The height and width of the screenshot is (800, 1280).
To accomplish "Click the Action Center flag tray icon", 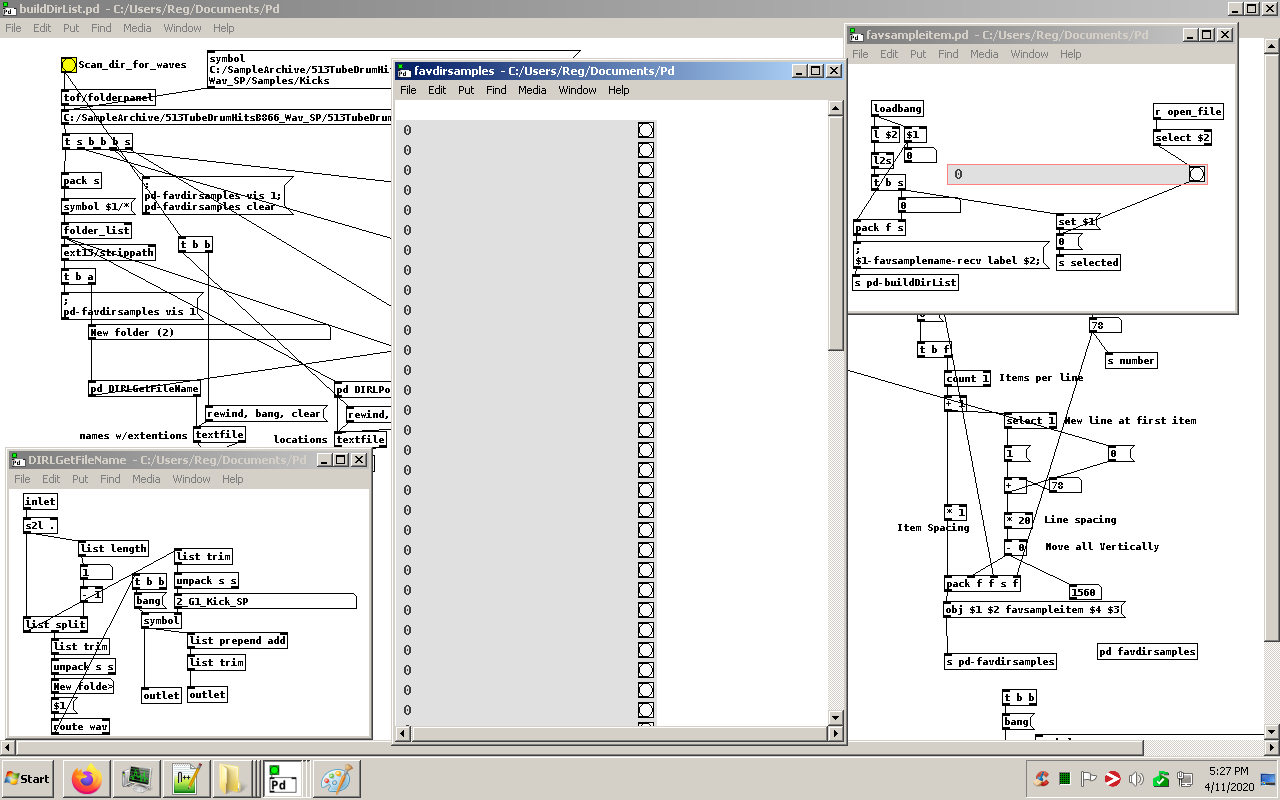I will tap(1089, 779).
